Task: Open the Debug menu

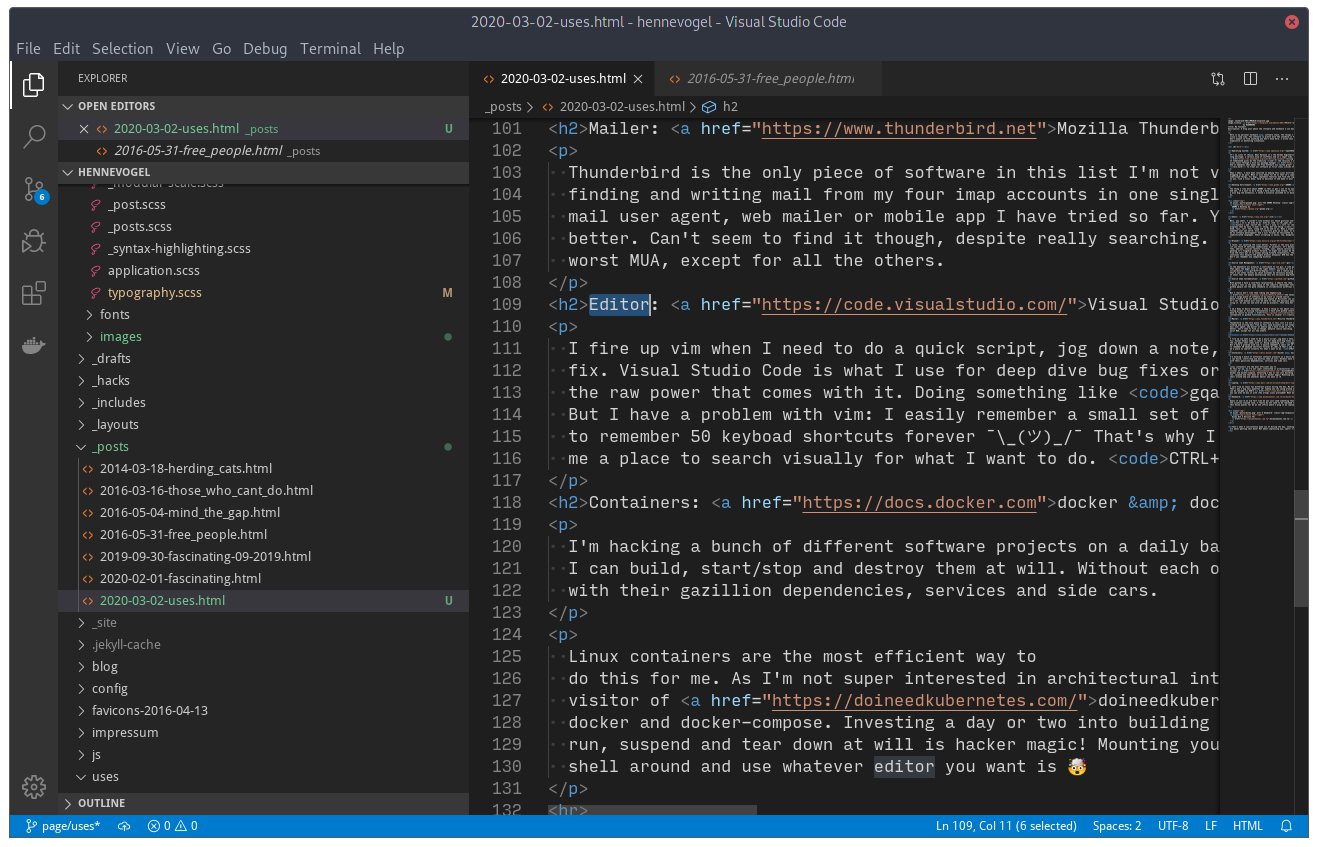Action: [265, 48]
